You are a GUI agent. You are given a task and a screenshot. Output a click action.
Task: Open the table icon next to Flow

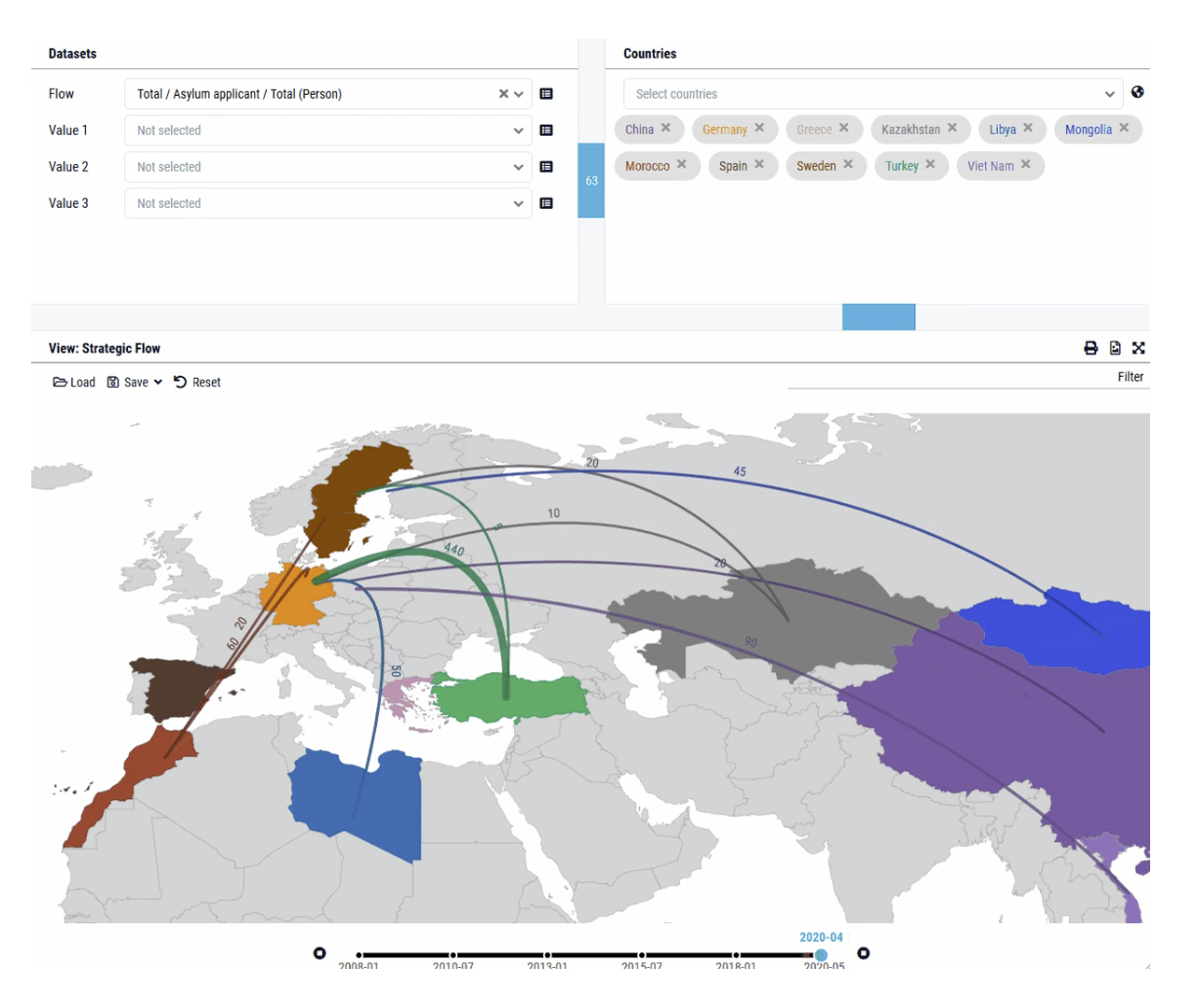point(546,94)
